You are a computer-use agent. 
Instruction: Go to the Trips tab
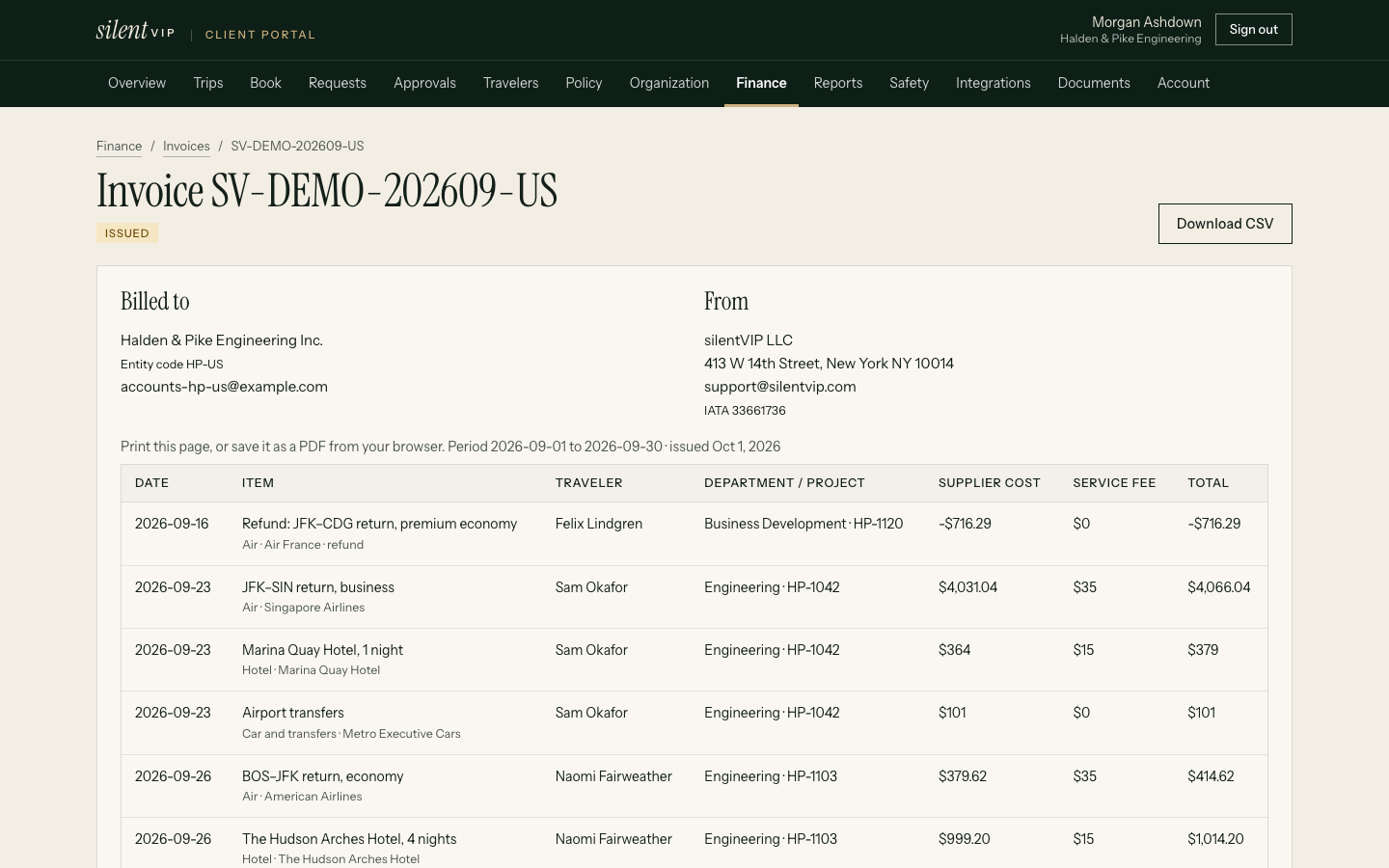pos(208,83)
